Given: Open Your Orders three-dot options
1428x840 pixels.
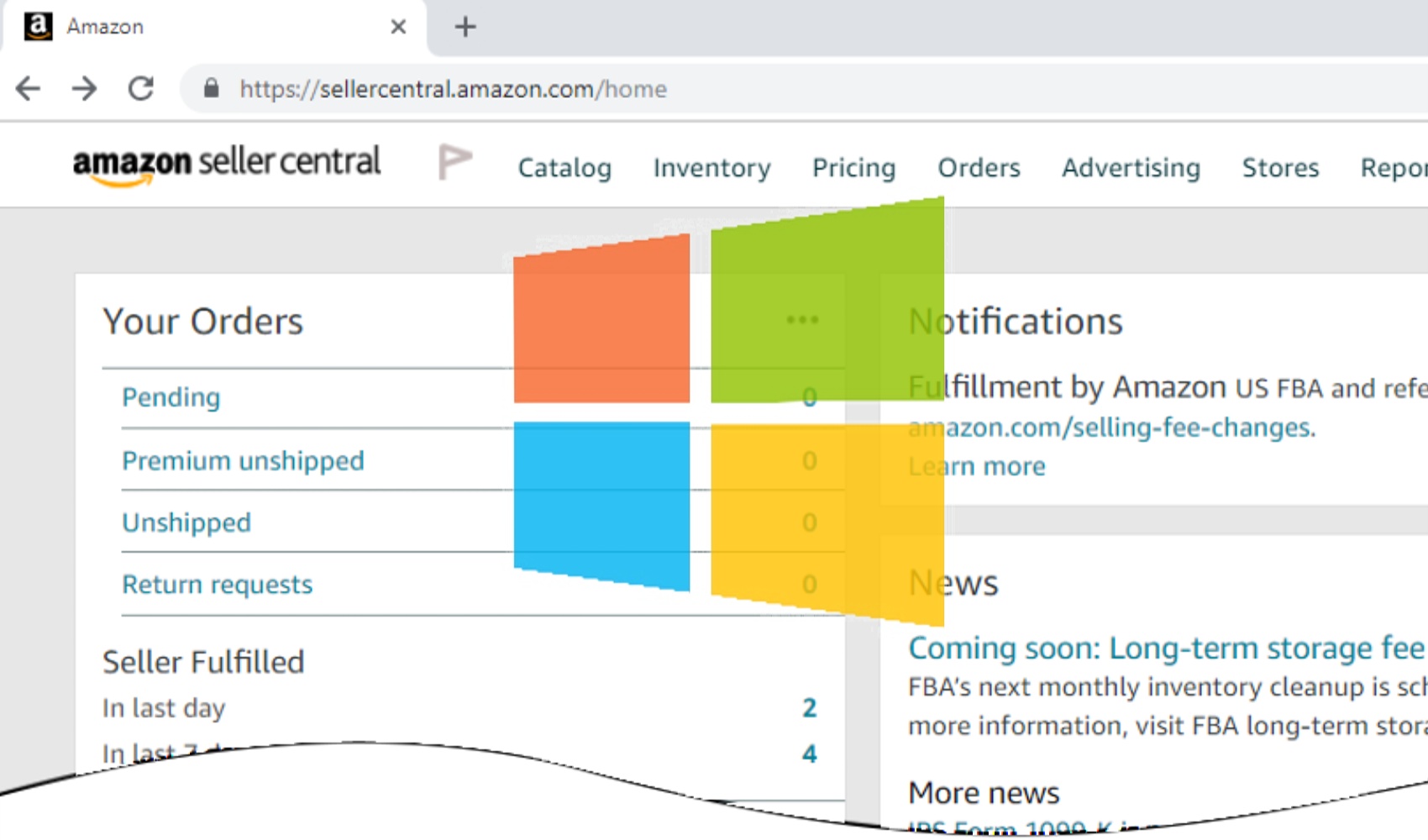Looking at the screenshot, I should point(802,320).
